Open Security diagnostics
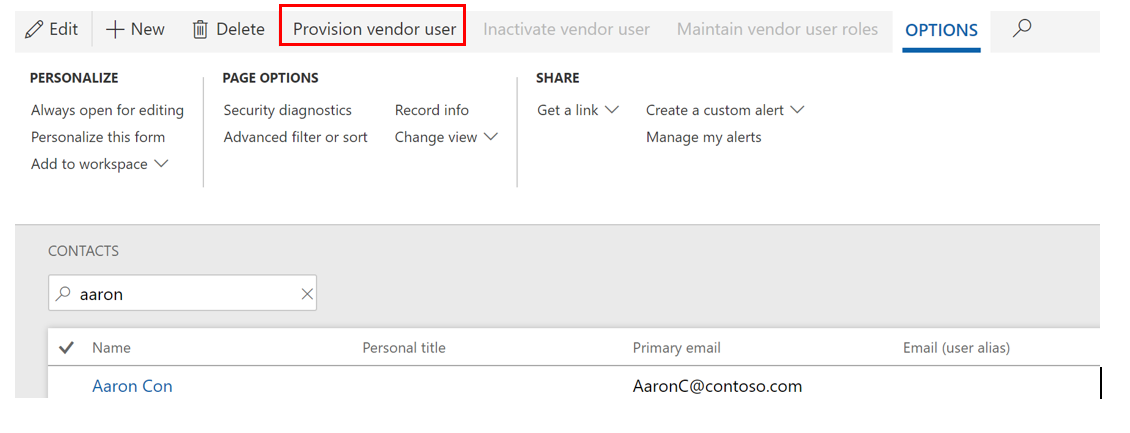Image resolution: width=1130 pixels, height=433 pixels. (x=288, y=110)
